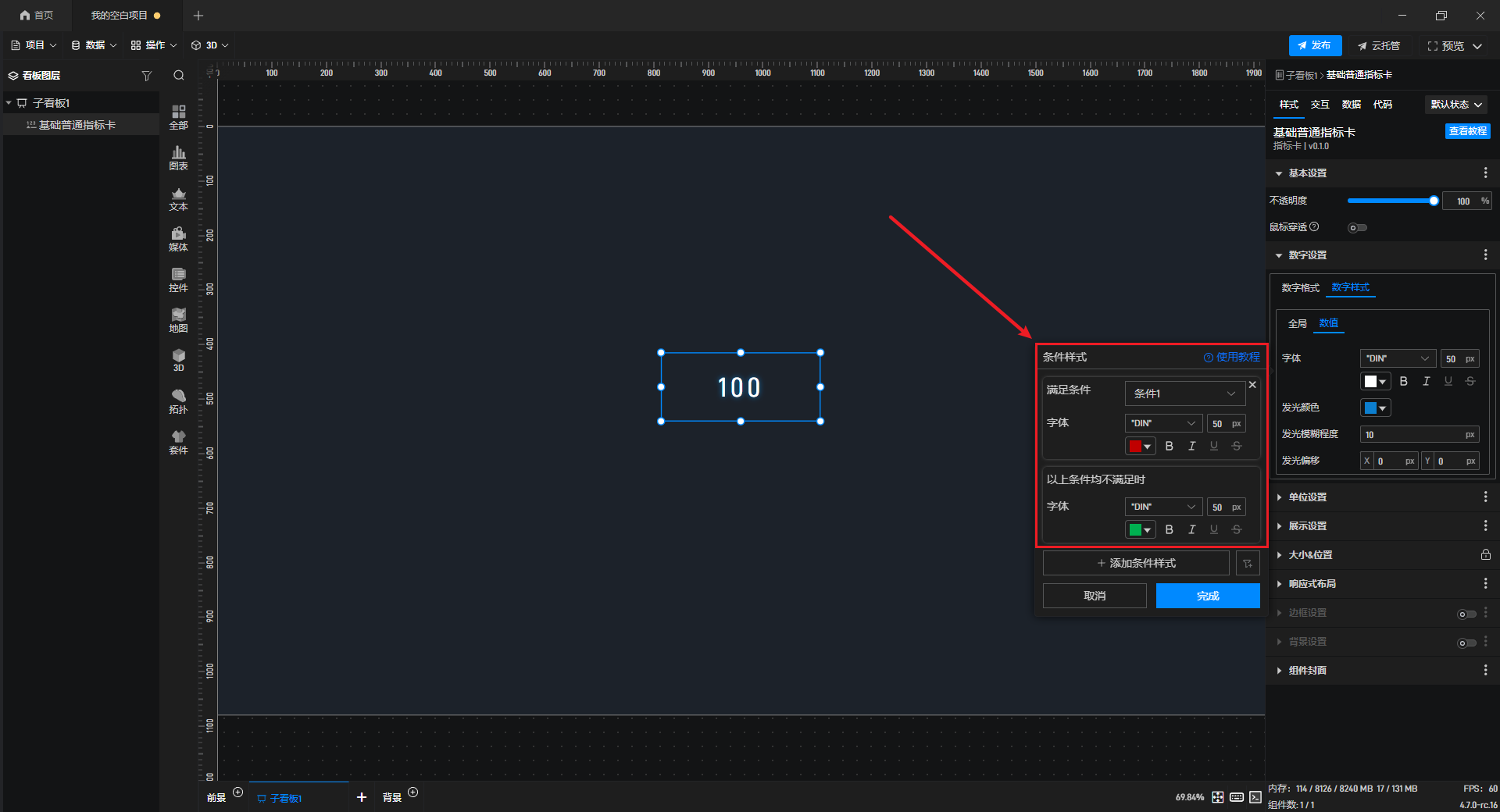The width and height of the screenshot is (1500, 812).
Task: Open the 图表 (charts) component category
Action: [178, 157]
